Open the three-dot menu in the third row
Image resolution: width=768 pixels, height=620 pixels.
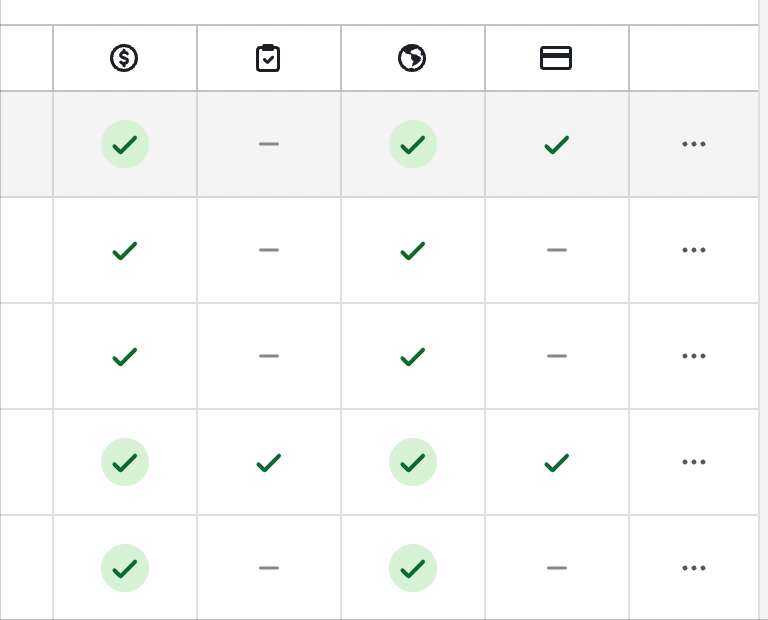tap(694, 356)
